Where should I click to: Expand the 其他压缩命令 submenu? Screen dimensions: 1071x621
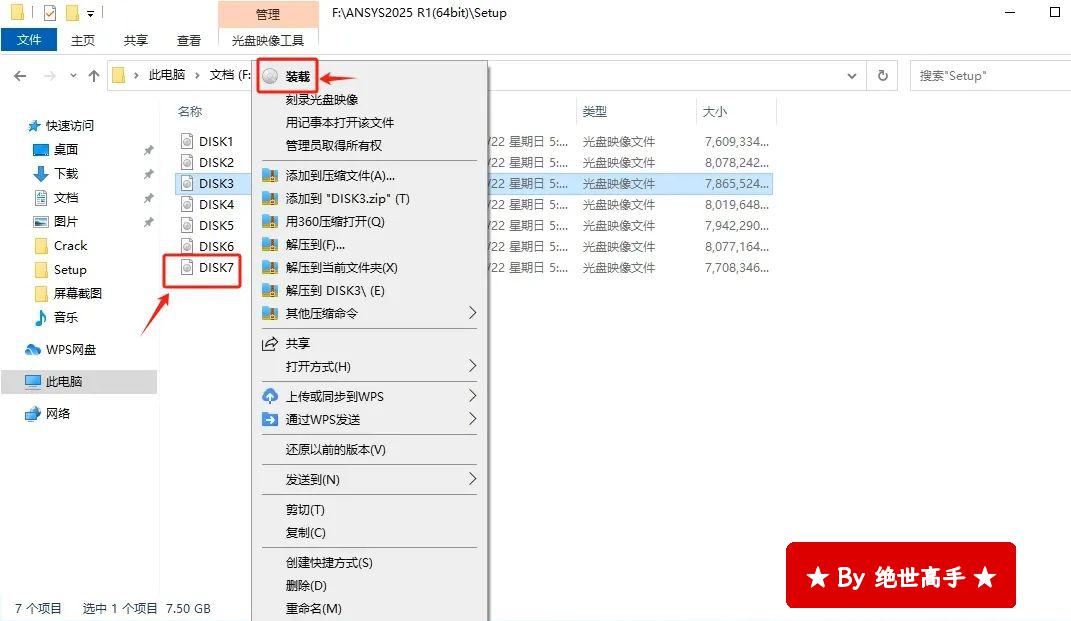(472, 313)
